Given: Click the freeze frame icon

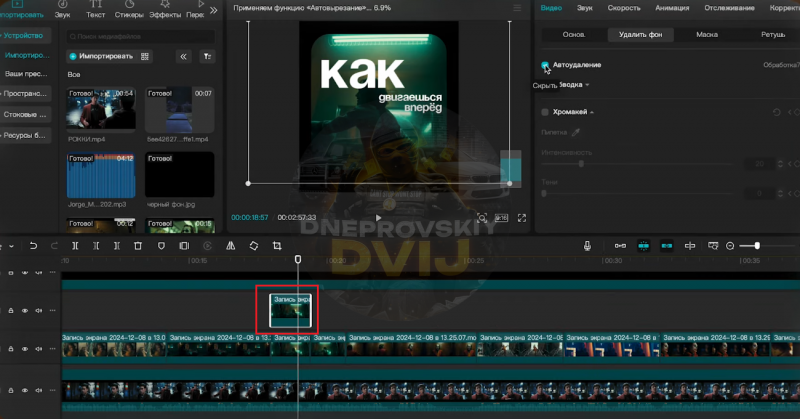Looking at the screenshot, I should point(184,246).
